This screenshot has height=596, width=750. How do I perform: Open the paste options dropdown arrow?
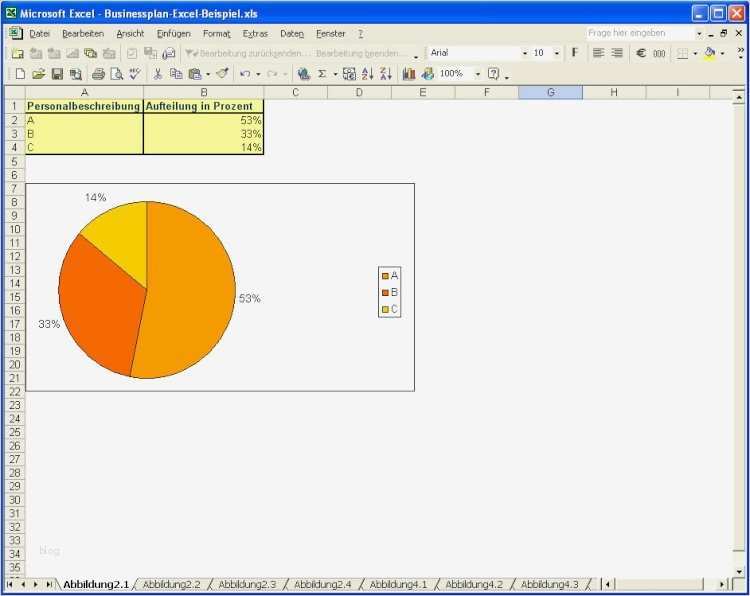point(208,74)
